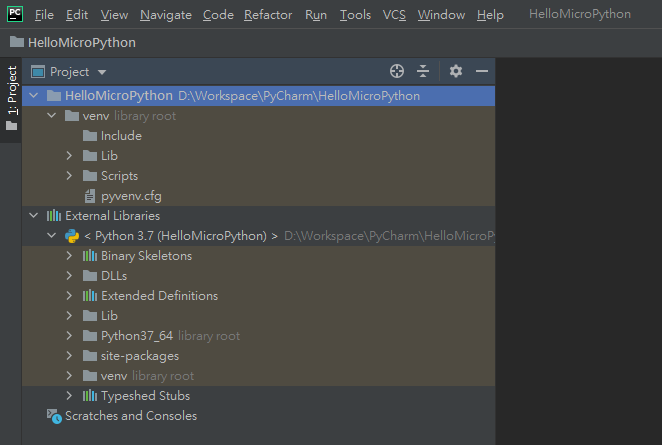Select the DLLs row label
662x445 pixels.
tap(114, 276)
